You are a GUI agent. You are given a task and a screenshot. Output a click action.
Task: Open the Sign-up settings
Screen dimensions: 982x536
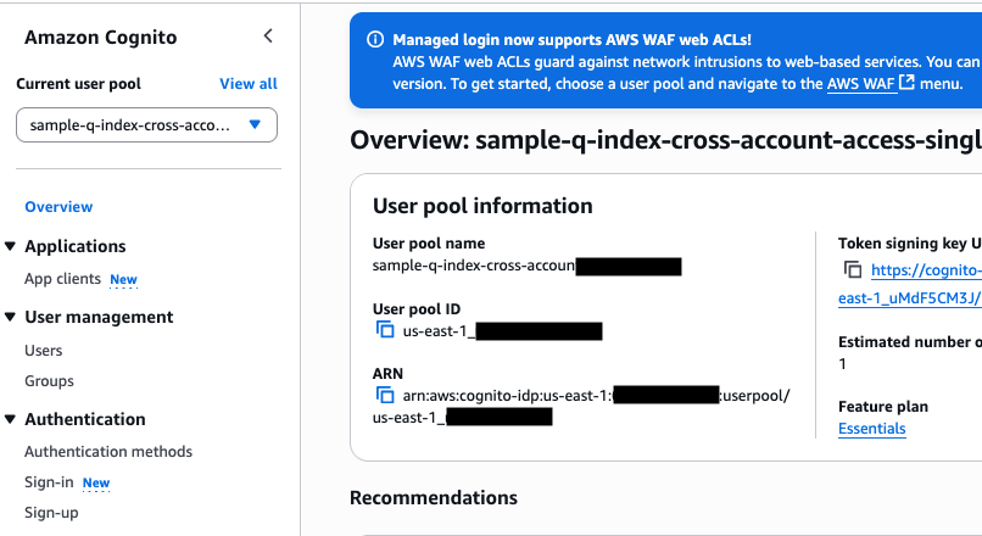click(x=51, y=513)
